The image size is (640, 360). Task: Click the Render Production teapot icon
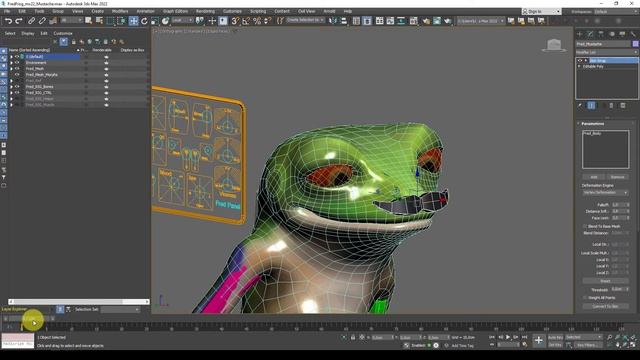[448, 21]
